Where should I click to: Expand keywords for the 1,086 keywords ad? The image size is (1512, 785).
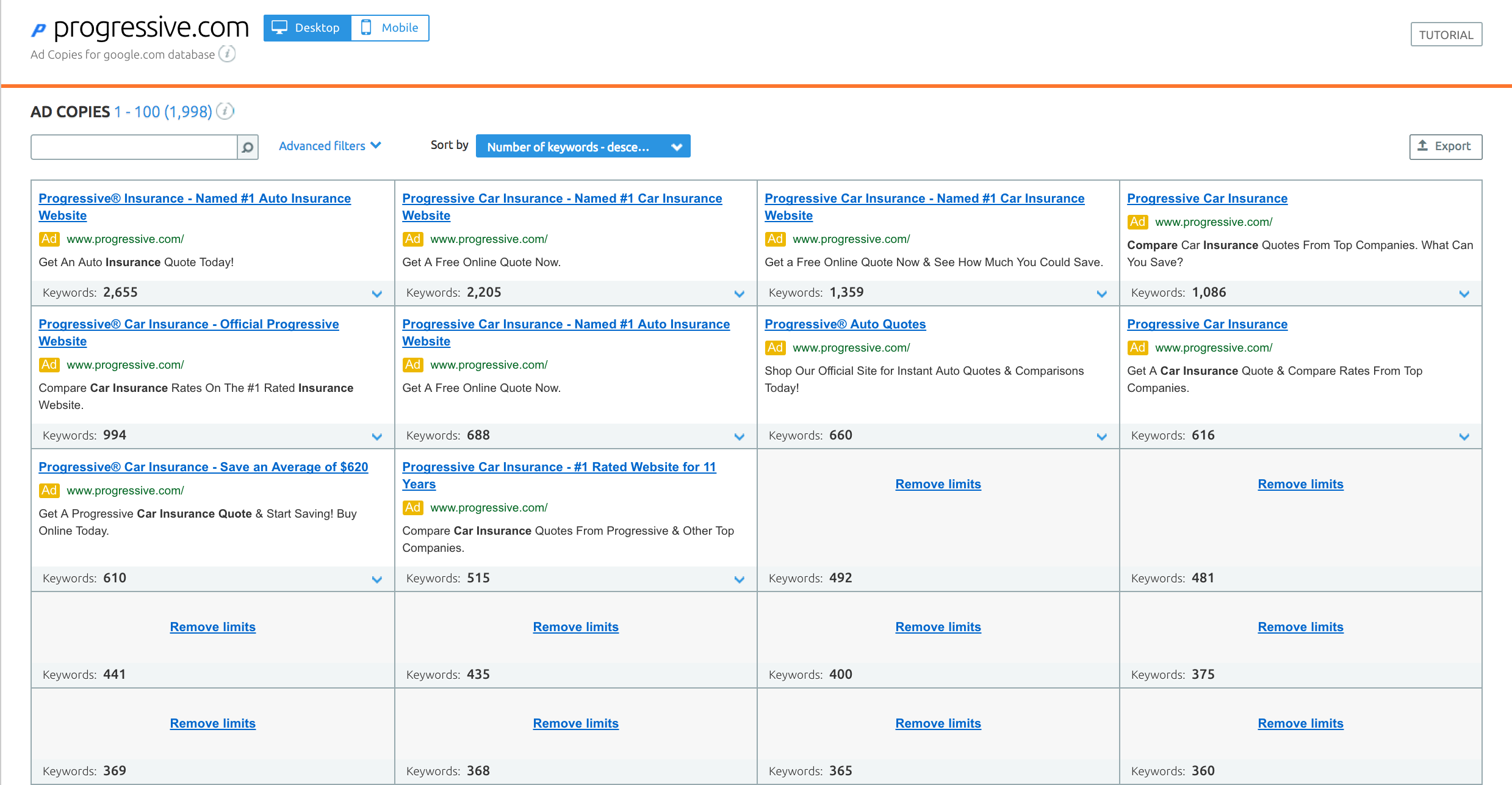1463,294
